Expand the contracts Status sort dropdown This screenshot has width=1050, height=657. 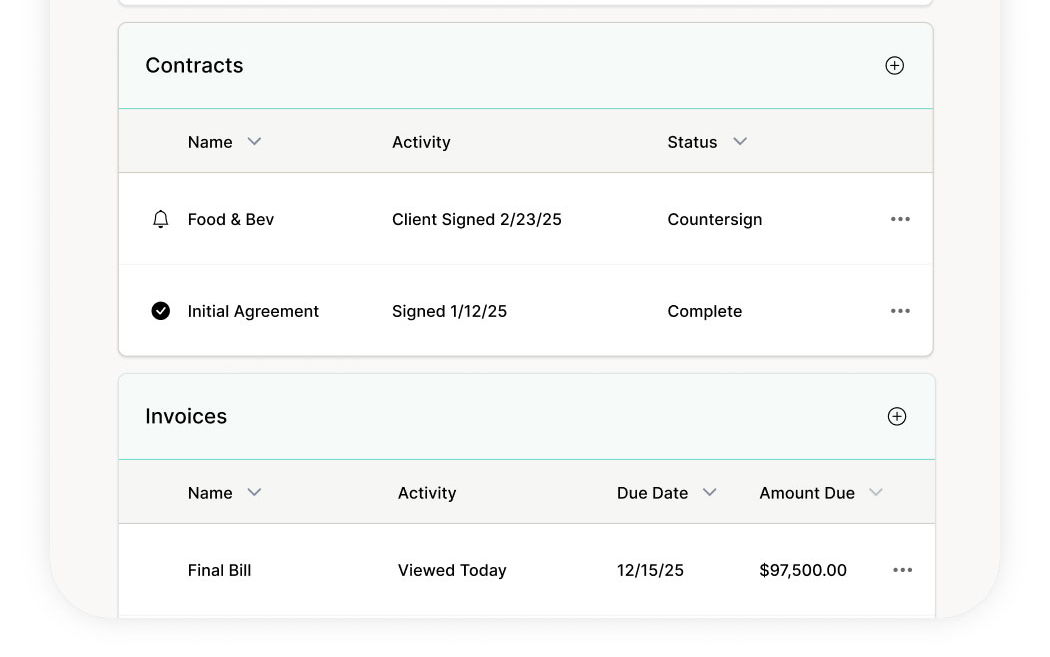740,142
